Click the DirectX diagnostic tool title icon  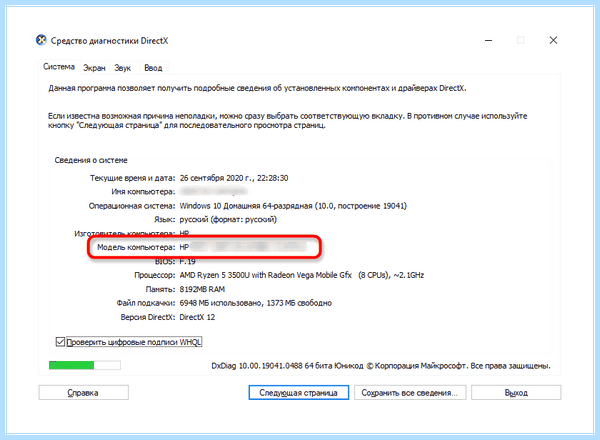tap(41, 40)
